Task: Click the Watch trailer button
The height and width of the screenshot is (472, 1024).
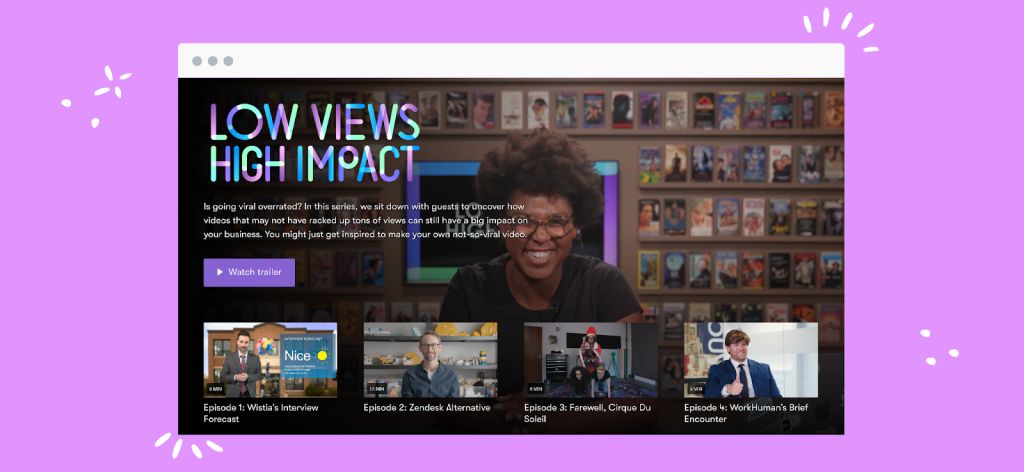Action: pyautogui.click(x=249, y=272)
